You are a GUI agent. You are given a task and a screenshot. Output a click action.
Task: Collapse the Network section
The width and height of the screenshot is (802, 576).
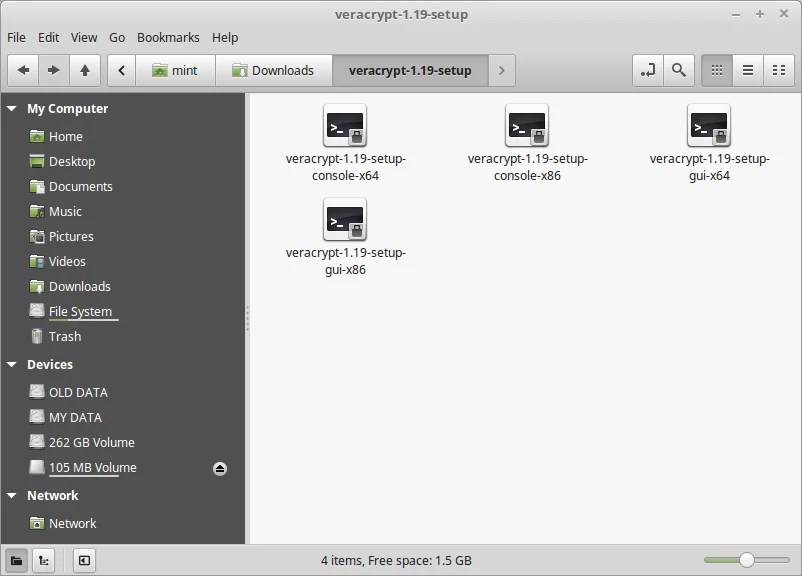click(x=11, y=495)
